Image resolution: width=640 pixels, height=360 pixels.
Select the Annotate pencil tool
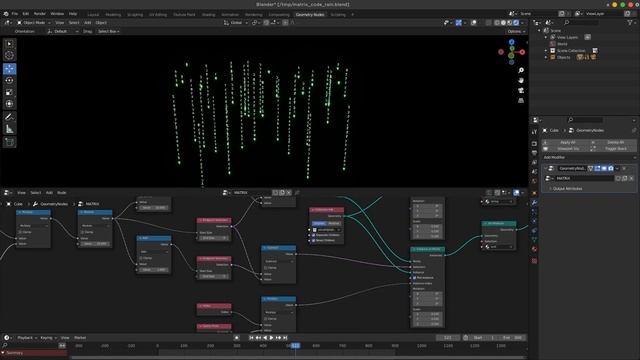coord(9,117)
